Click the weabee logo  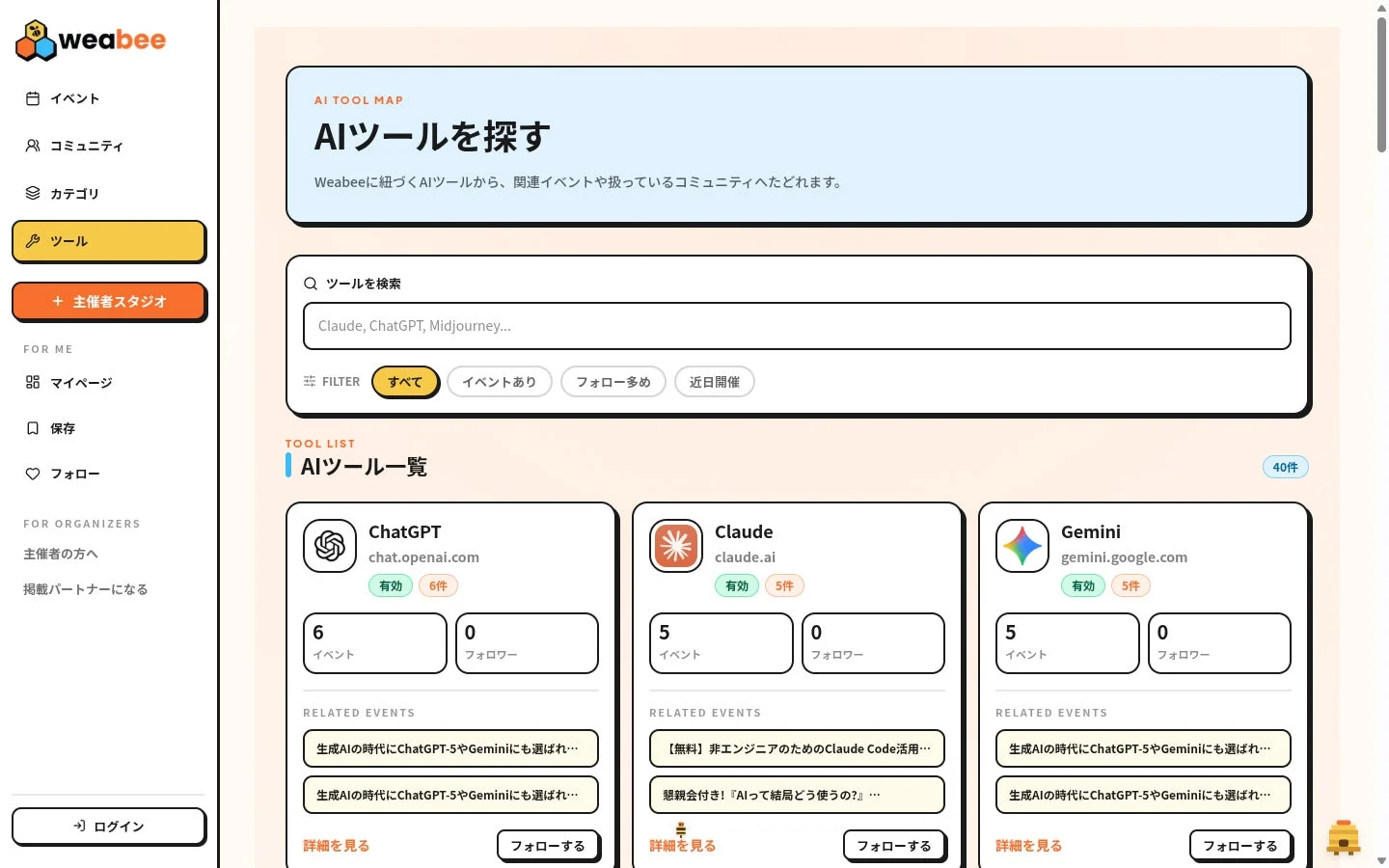[91, 40]
